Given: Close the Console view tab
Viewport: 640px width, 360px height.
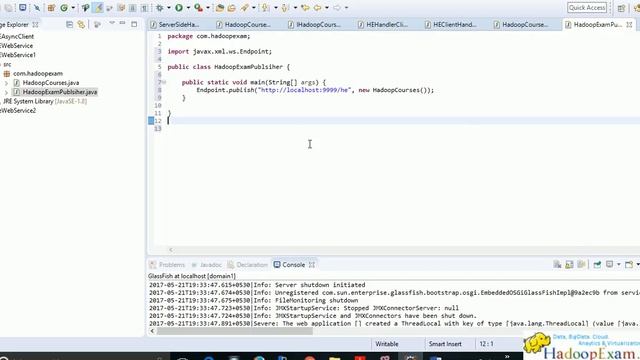Looking at the screenshot, I should (312, 264).
